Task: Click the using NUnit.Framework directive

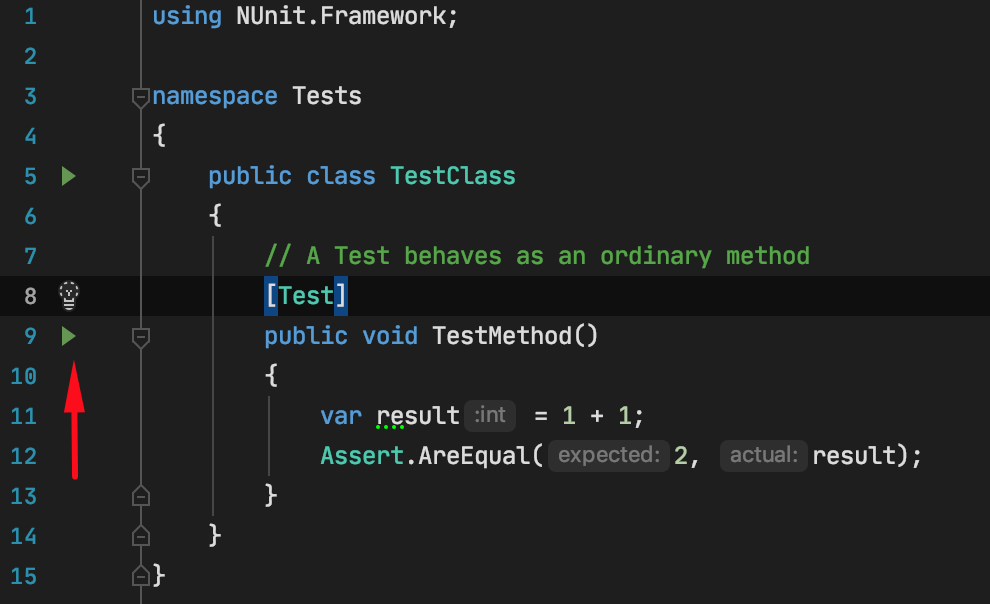Action: (300, 16)
